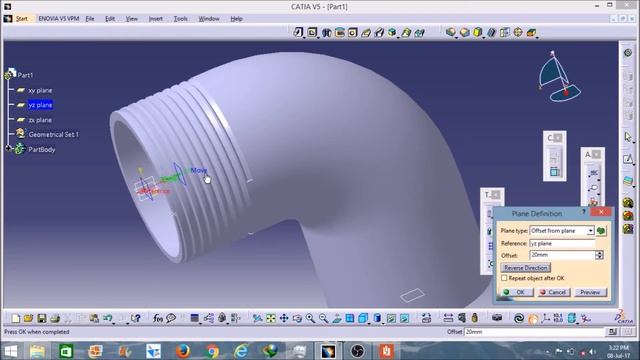The height and width of the screenshot is (360, 640).
Task: Select Part1 root node in the tree
Action: coord(25,75)
